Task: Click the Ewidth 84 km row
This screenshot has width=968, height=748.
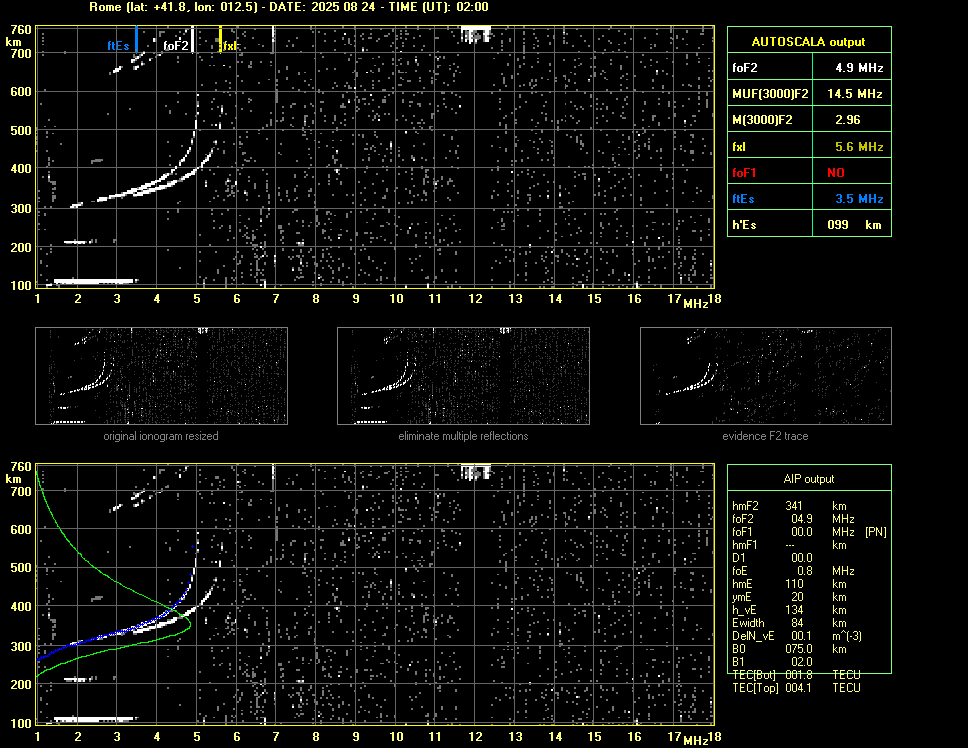Action: click(789, 623)
